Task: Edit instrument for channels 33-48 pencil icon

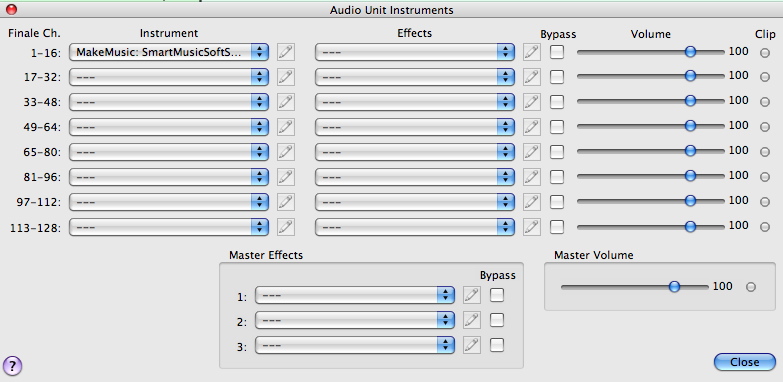Action: pos(286,102)
